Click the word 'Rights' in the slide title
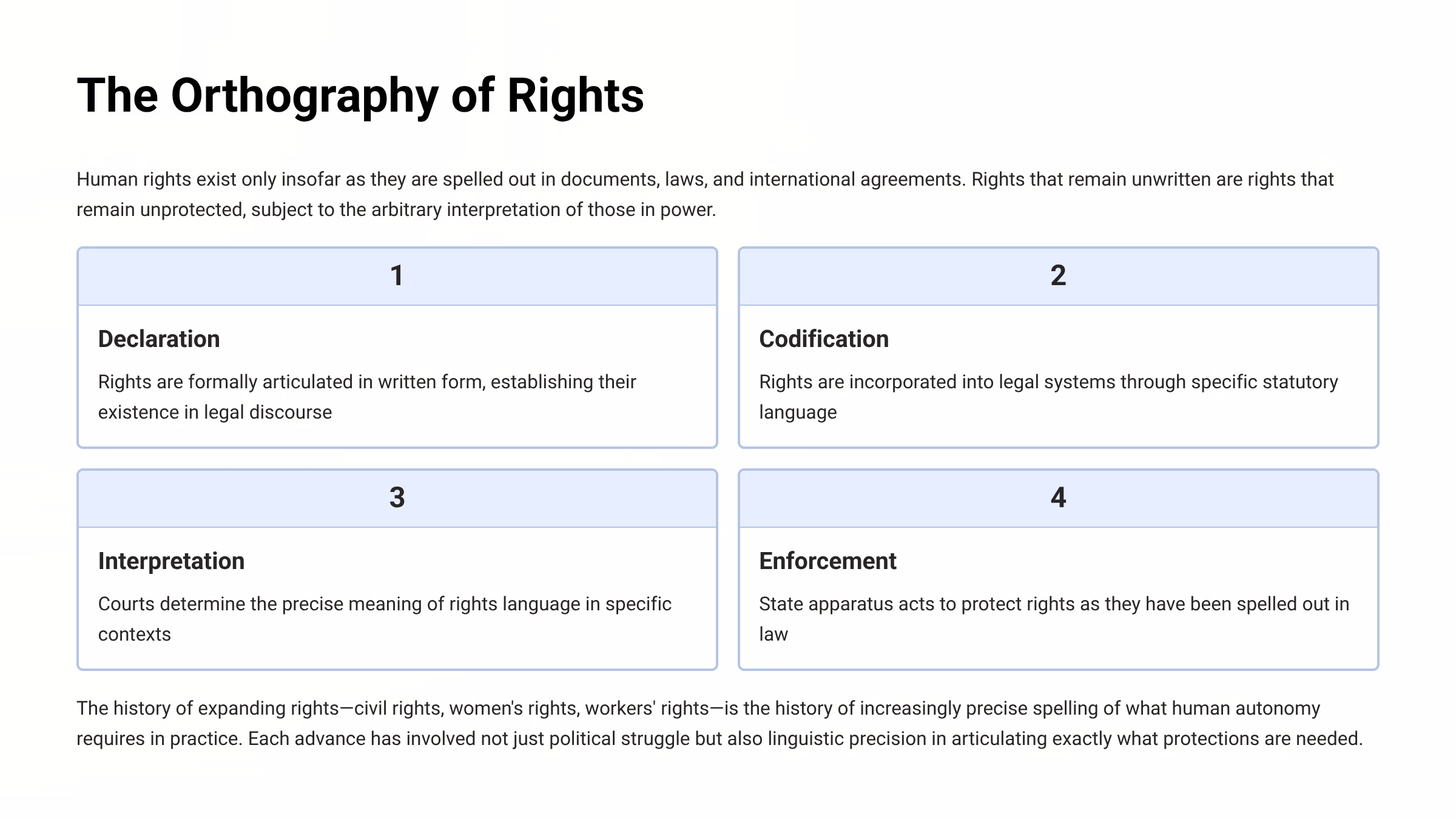Image resolution: width=1456 pixels, height=819 pixels. click(x=575, y=96)
